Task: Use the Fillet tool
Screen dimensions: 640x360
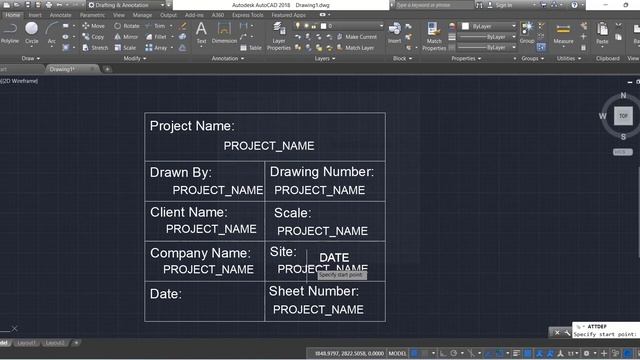Action: click(156, 37)
